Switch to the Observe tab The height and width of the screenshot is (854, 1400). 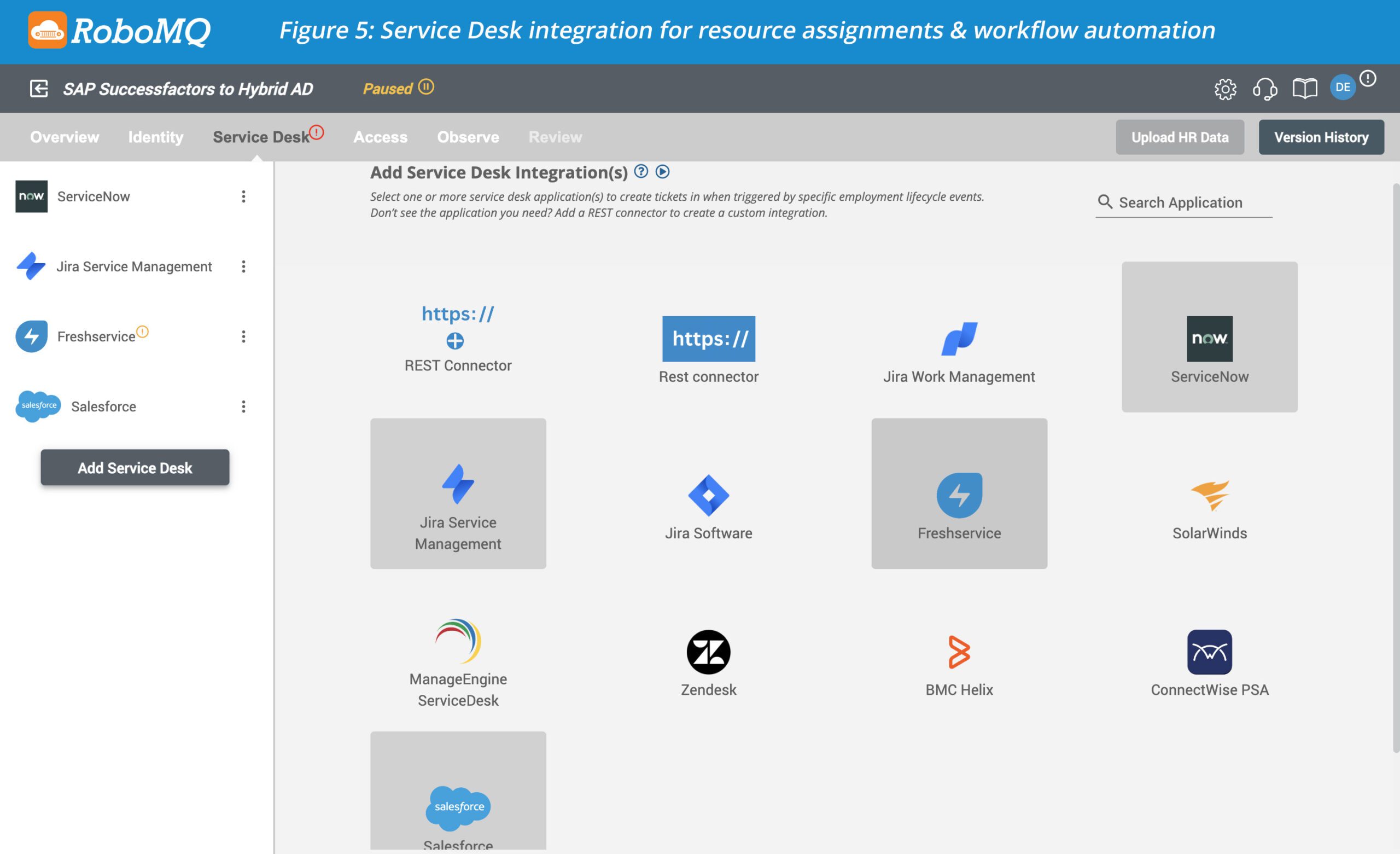click(468, 137)
